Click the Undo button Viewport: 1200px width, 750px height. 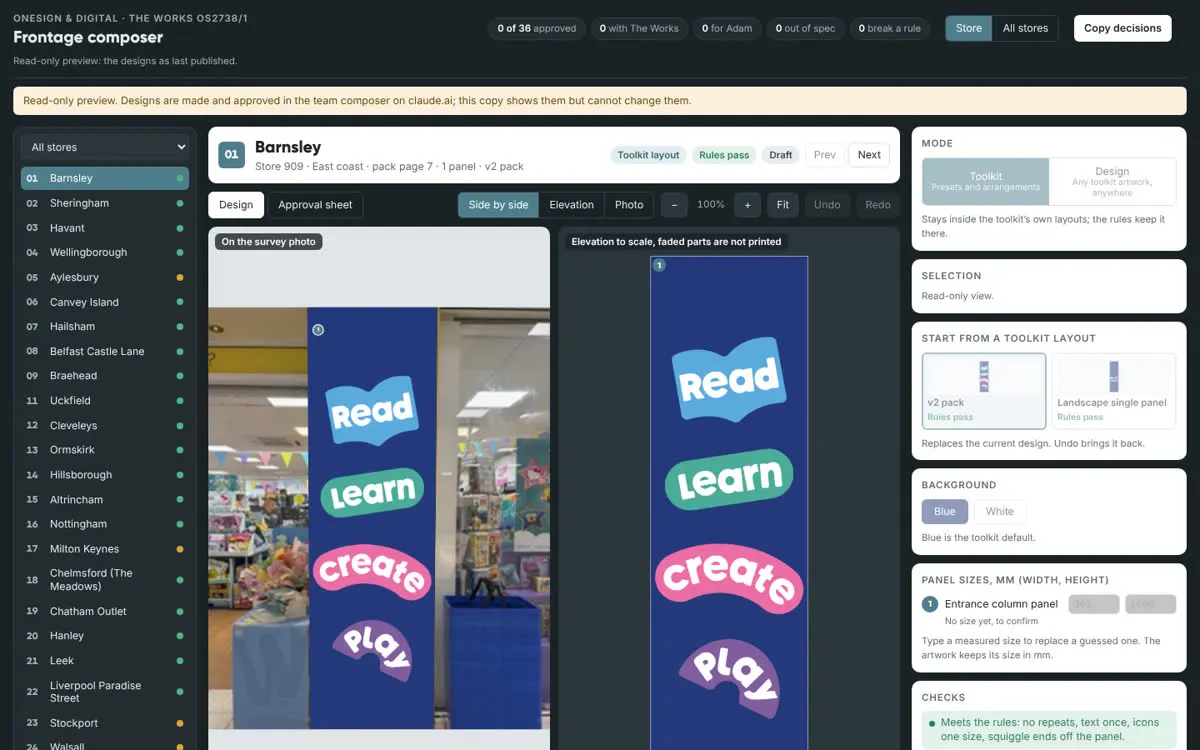827,205
